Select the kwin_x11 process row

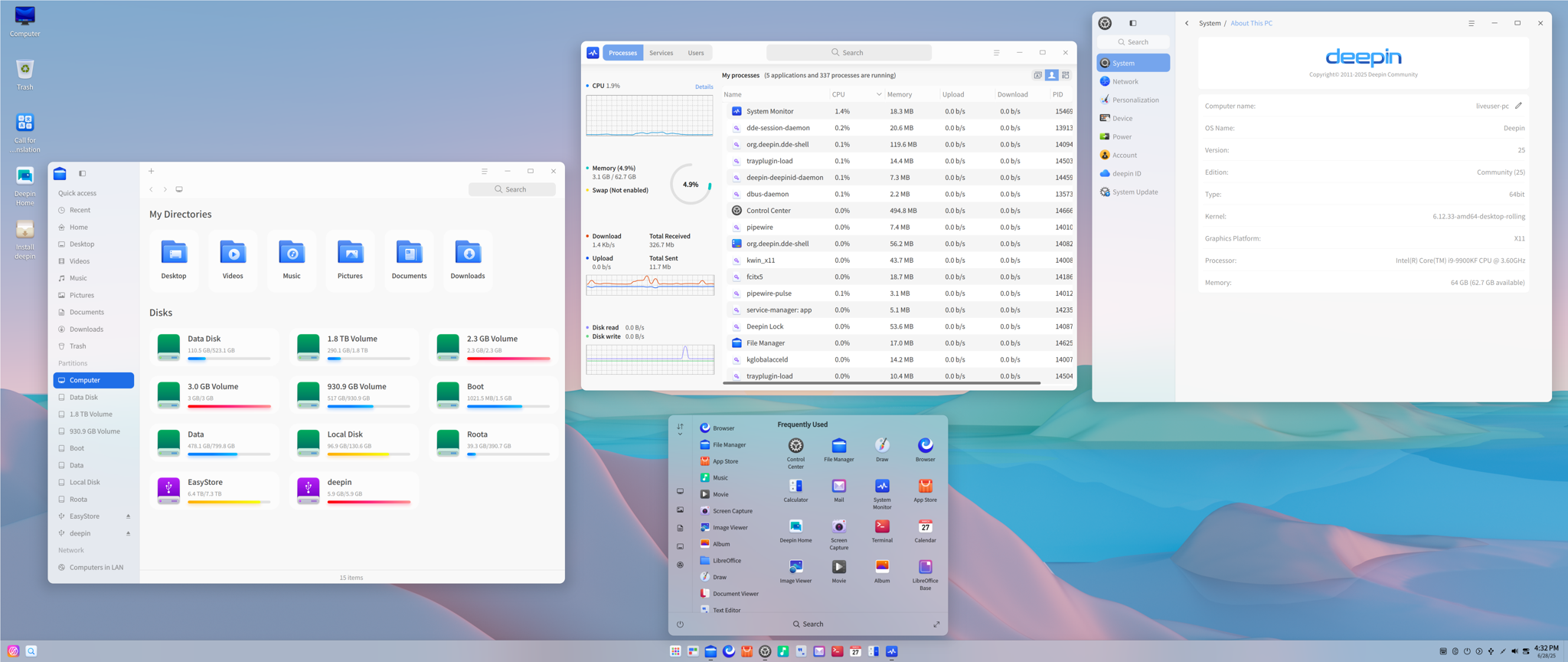coord(900,260)
